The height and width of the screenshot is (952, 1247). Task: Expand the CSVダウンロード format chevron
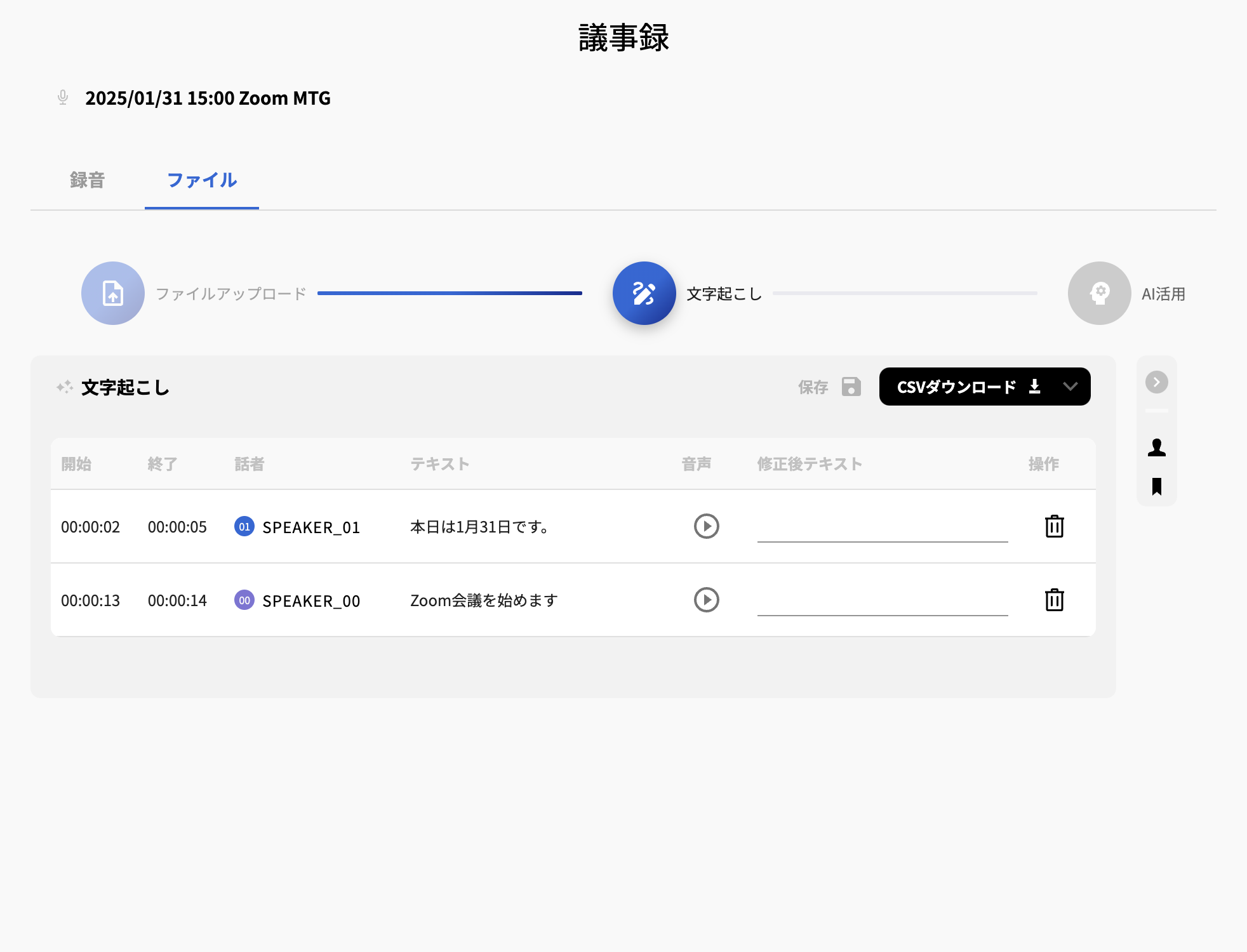(x=1071, y=387)
